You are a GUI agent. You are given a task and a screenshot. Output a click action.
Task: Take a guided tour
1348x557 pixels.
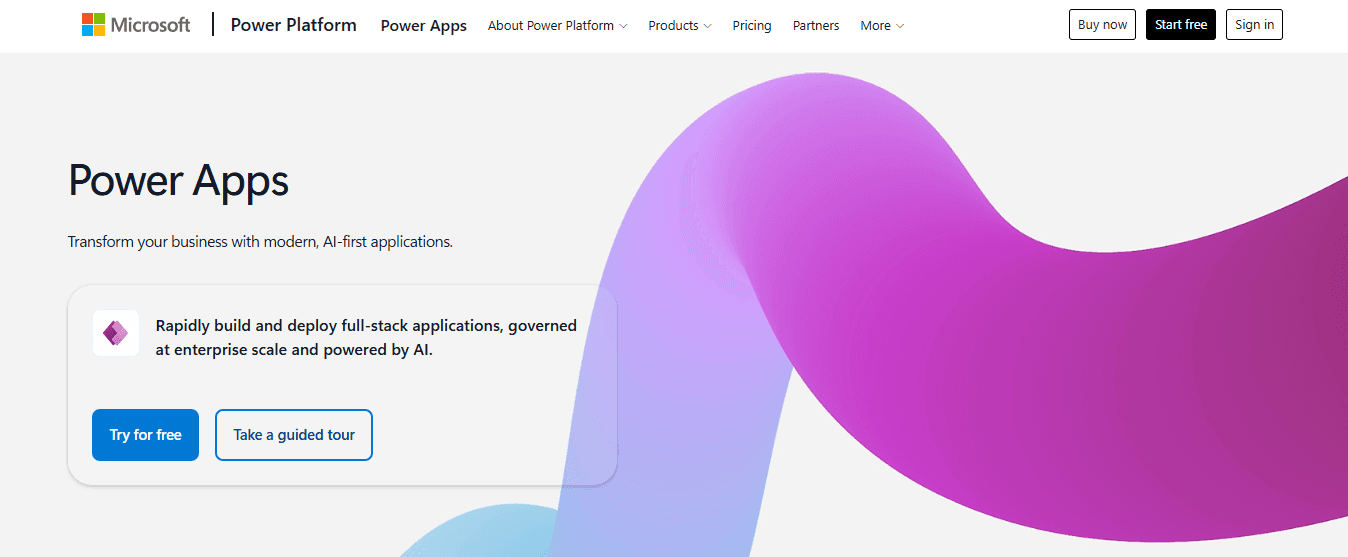click(x=294, y=435)
